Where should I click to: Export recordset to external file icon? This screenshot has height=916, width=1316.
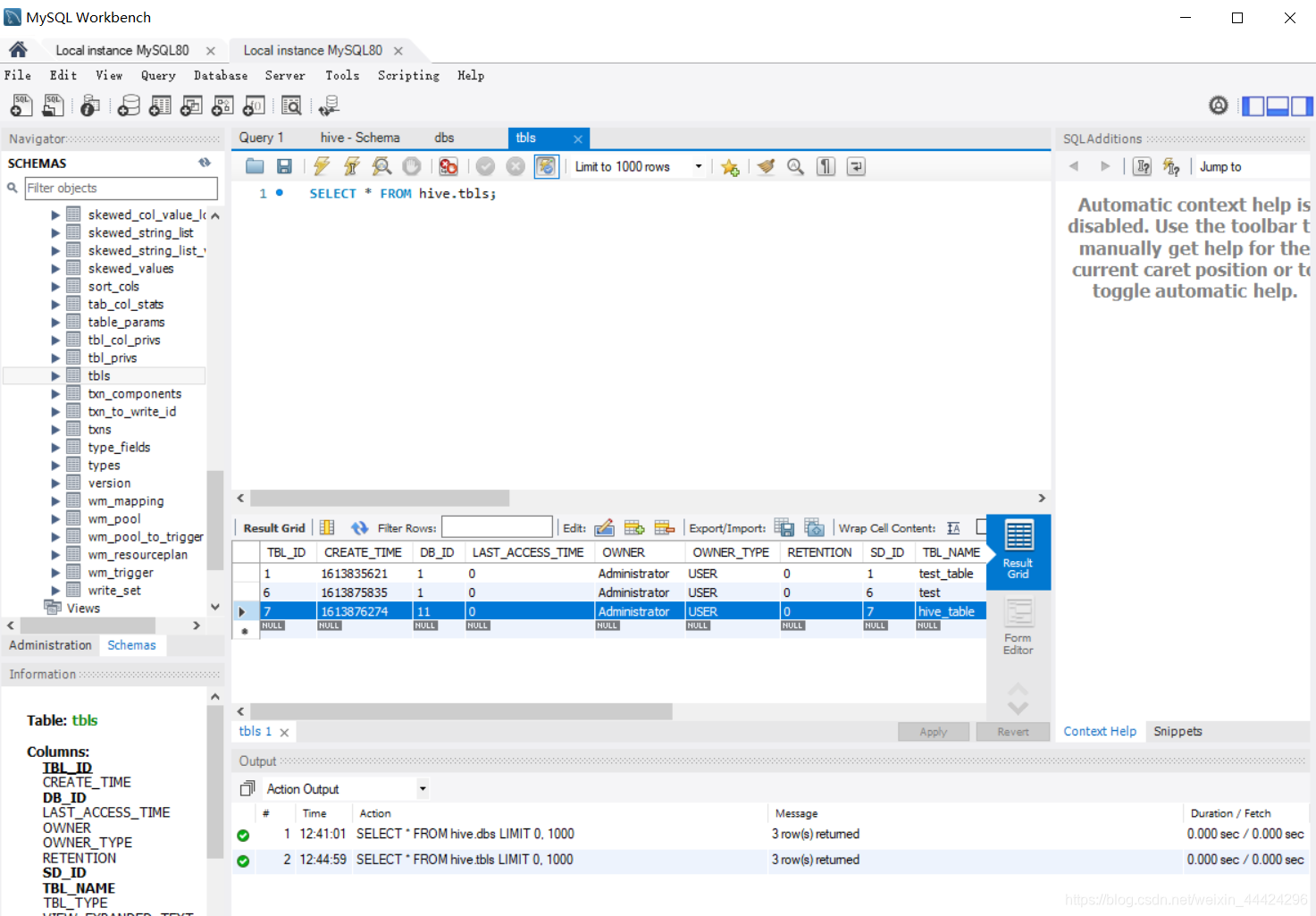(784, 528)
